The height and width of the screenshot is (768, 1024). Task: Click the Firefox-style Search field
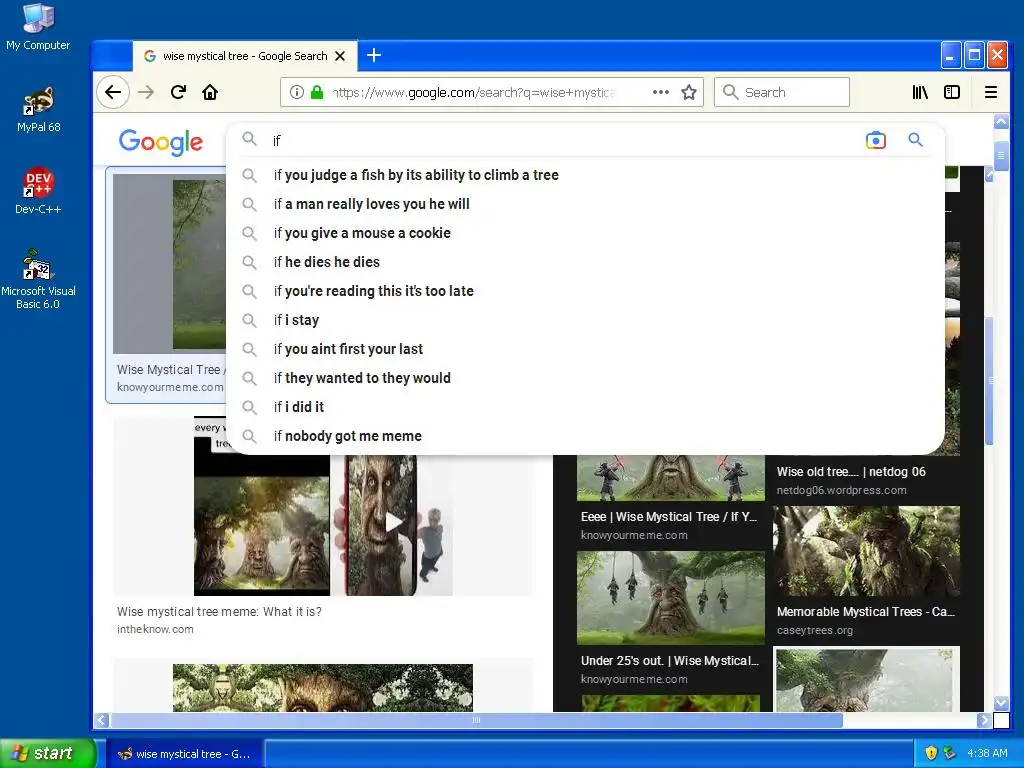[782, 92]
